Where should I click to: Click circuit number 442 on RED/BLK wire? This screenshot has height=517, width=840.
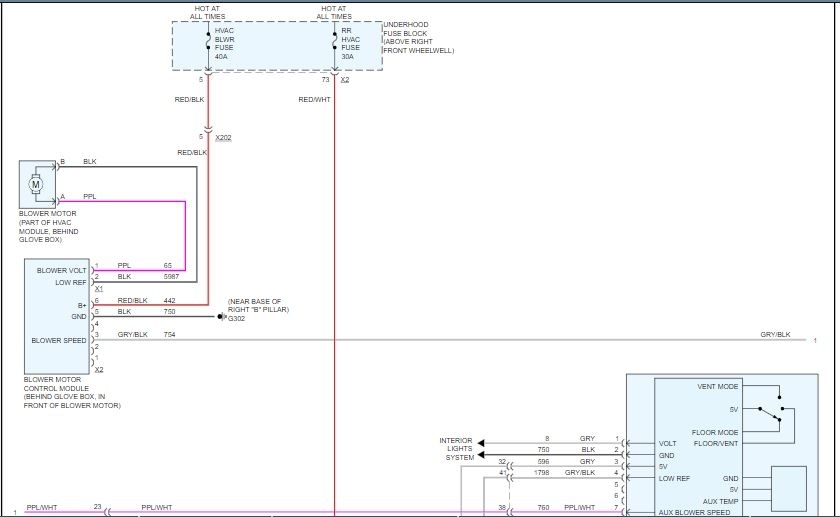169,300
